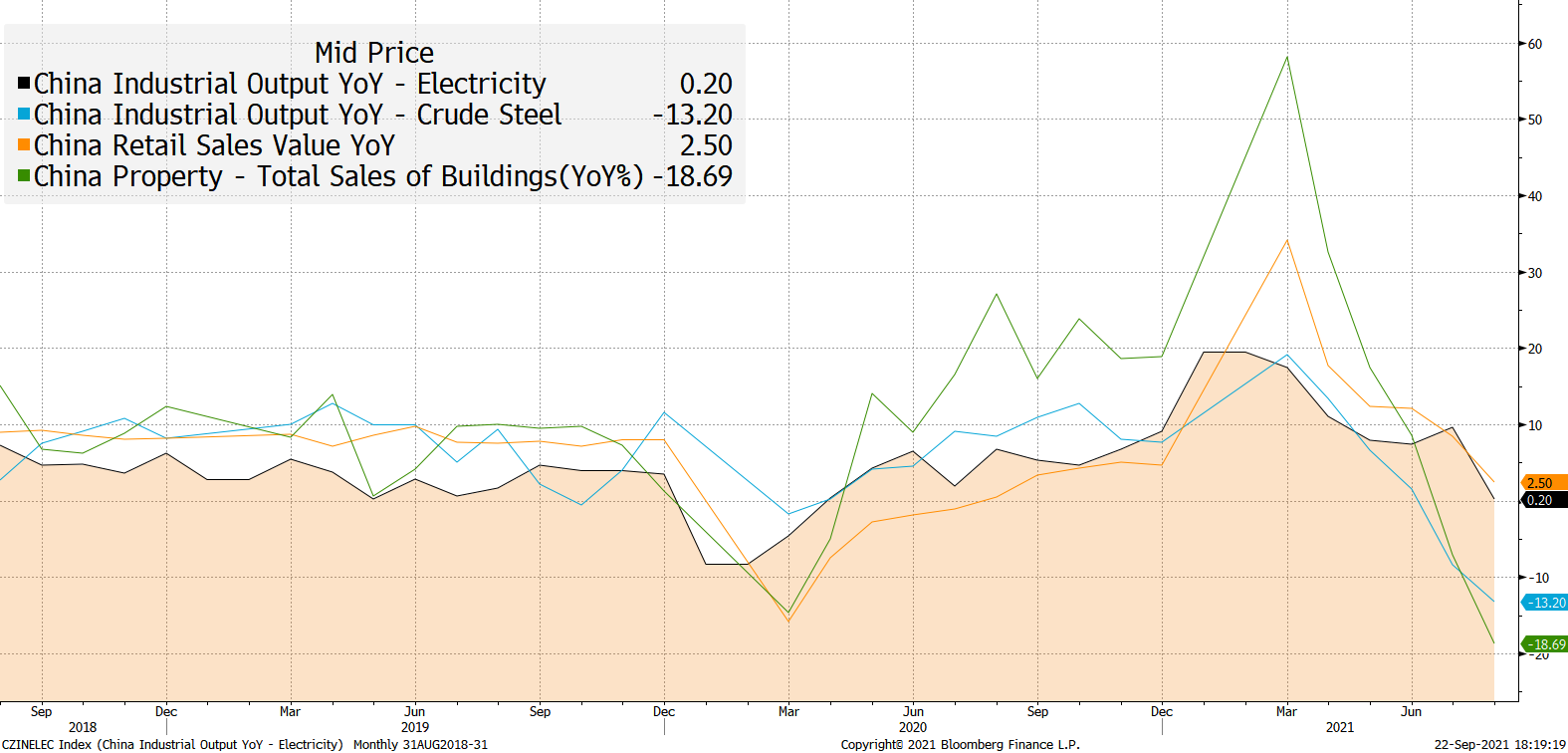Click the 'Mid Price' legend heading

[x=374, y=53]
